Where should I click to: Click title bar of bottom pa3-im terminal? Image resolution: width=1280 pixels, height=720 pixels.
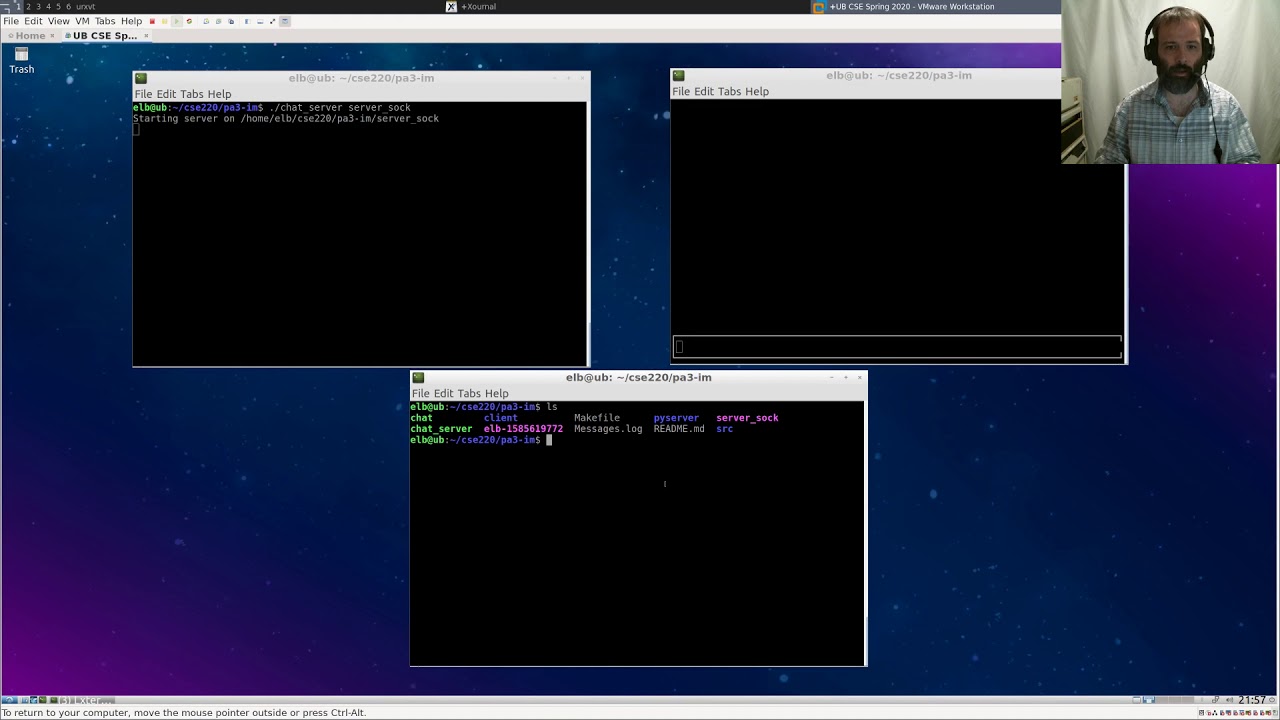(x=638, y=377)
